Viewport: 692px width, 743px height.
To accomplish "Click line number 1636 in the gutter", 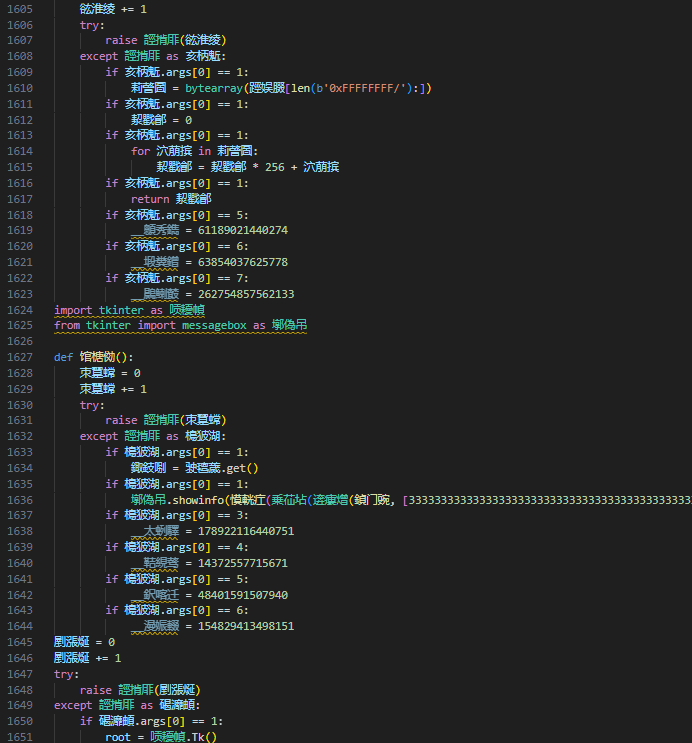I will click(20, 500).
